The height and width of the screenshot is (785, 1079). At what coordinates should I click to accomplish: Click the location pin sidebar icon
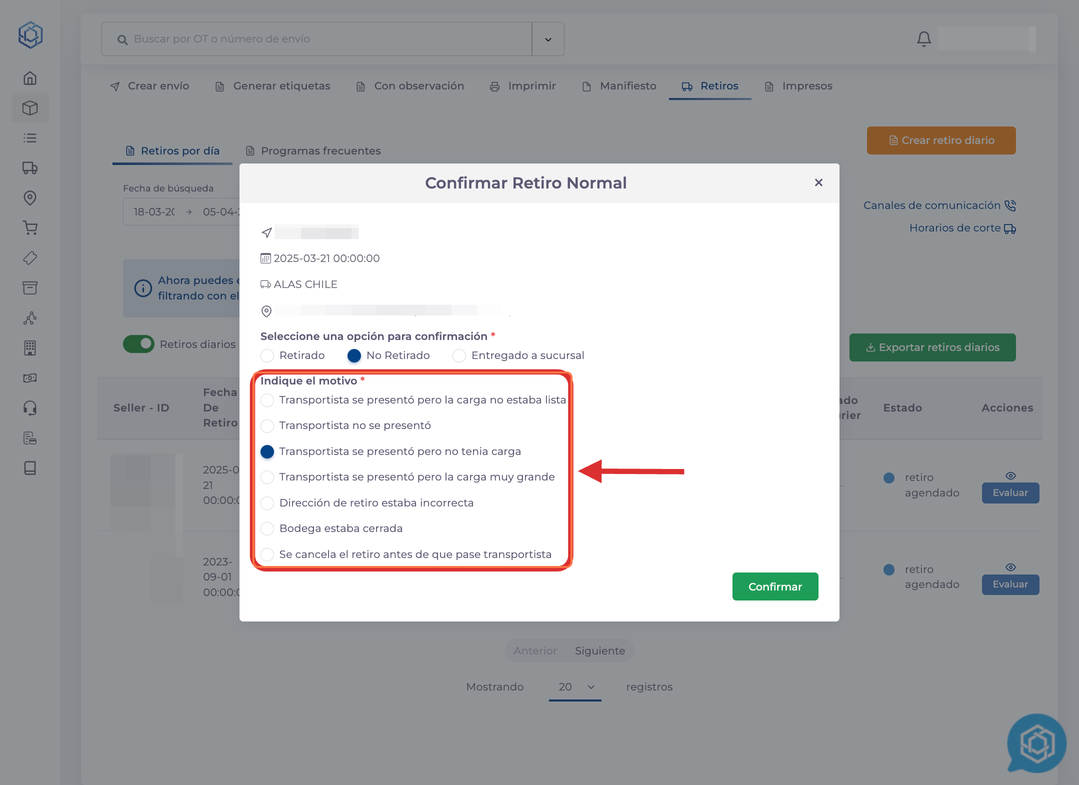click(30, 198)
